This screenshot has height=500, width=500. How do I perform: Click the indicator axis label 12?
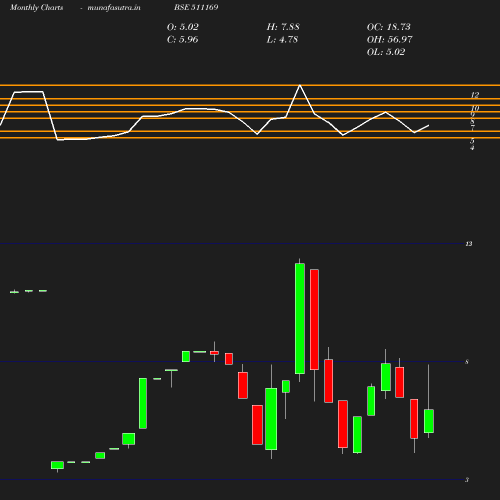pos(475,95)
